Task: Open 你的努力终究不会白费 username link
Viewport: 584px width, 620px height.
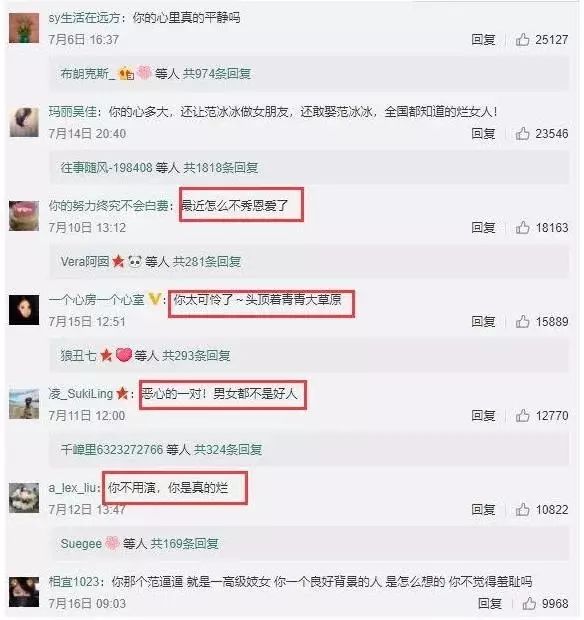Action: [x=108, y=206]
